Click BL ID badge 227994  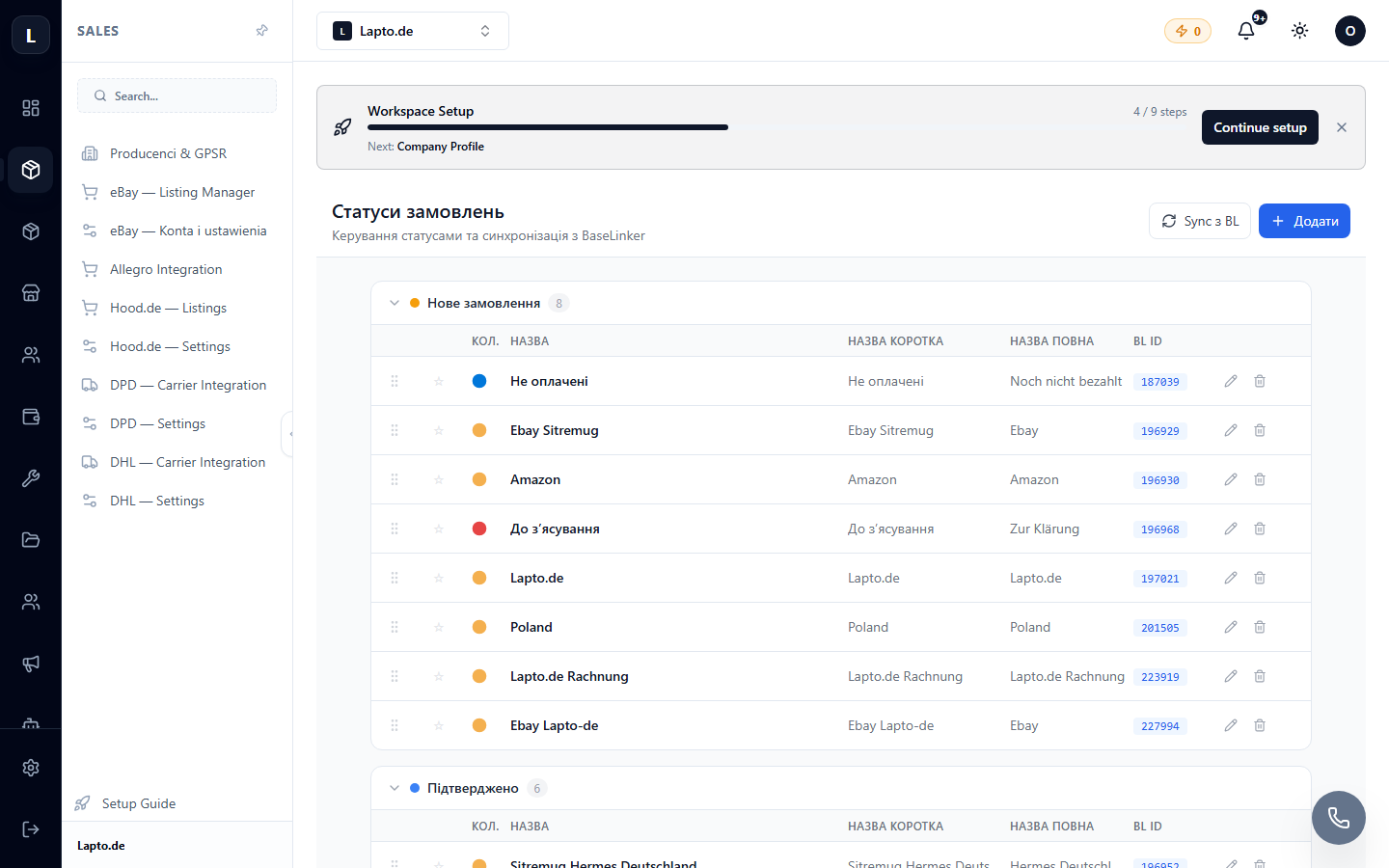[x=1160, y=726]
